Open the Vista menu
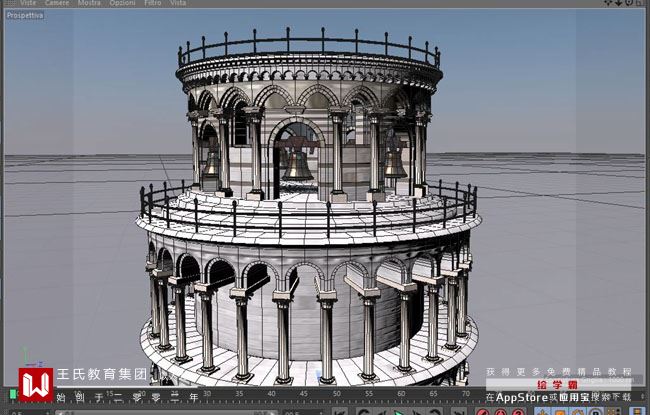Image resolution: width=650 pixels, height=415 pixels. 178,2
